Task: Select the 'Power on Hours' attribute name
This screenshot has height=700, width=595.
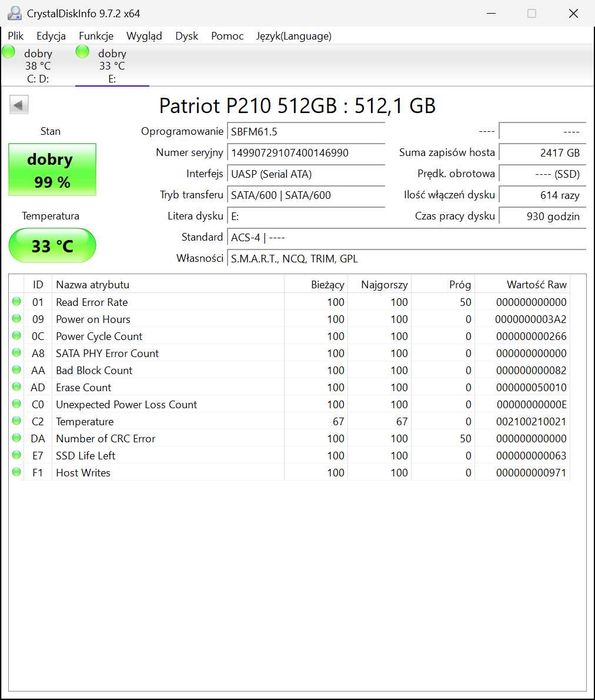Action: tap(93, 319)
